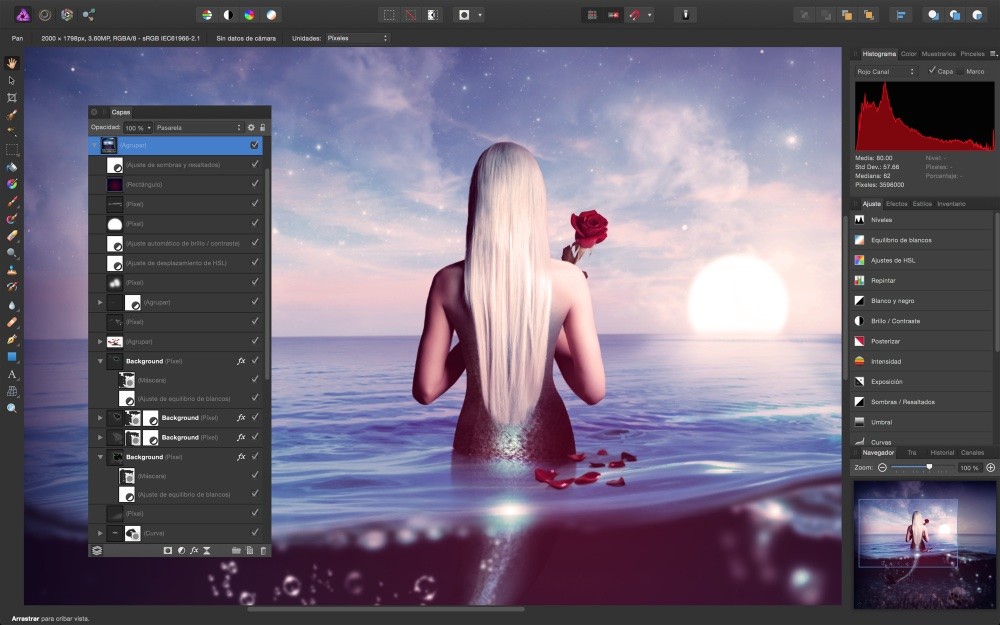The height and width of the screenshot is (625, 1000).
Task: Expand the Agrupar group with the red petals thumbnail
Action: pos(100,342)
